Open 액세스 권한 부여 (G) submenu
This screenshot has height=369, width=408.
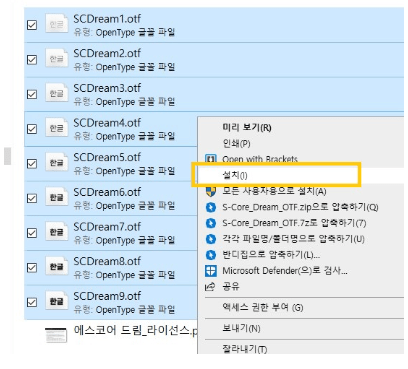click(x=263, y=307)
